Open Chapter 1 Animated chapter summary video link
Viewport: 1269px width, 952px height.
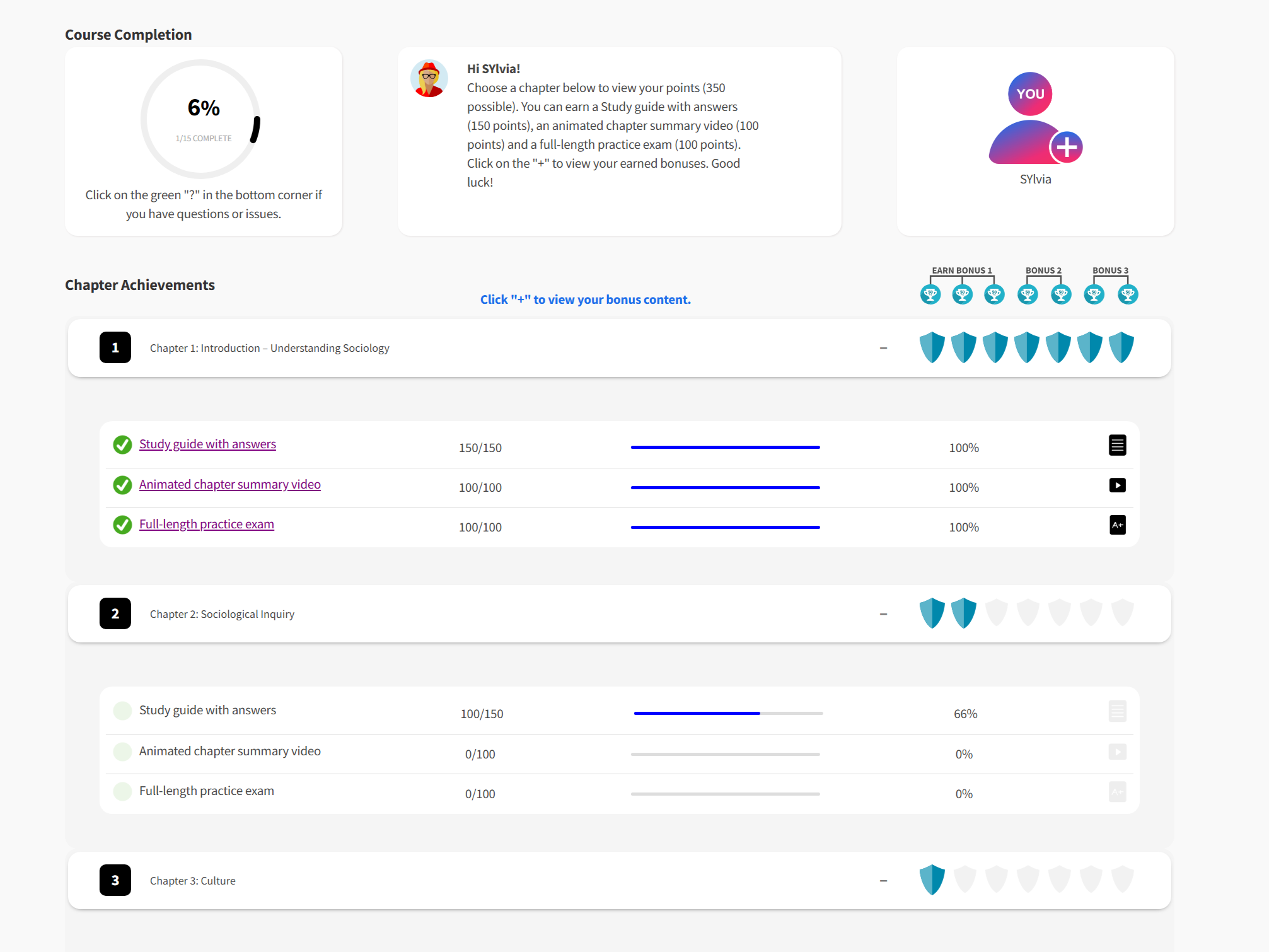pyautogui.click(x=230, y=484)
